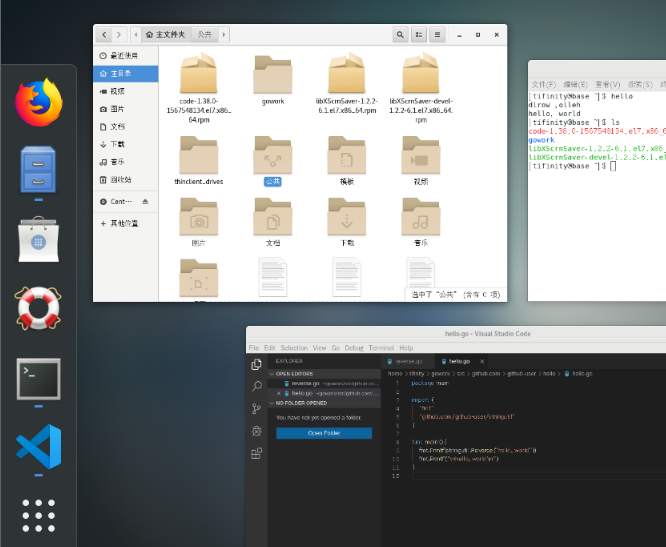Select the 视频 folder in the file grid
This screenshot has width=666, height=547.
click(x=421, y=155)
